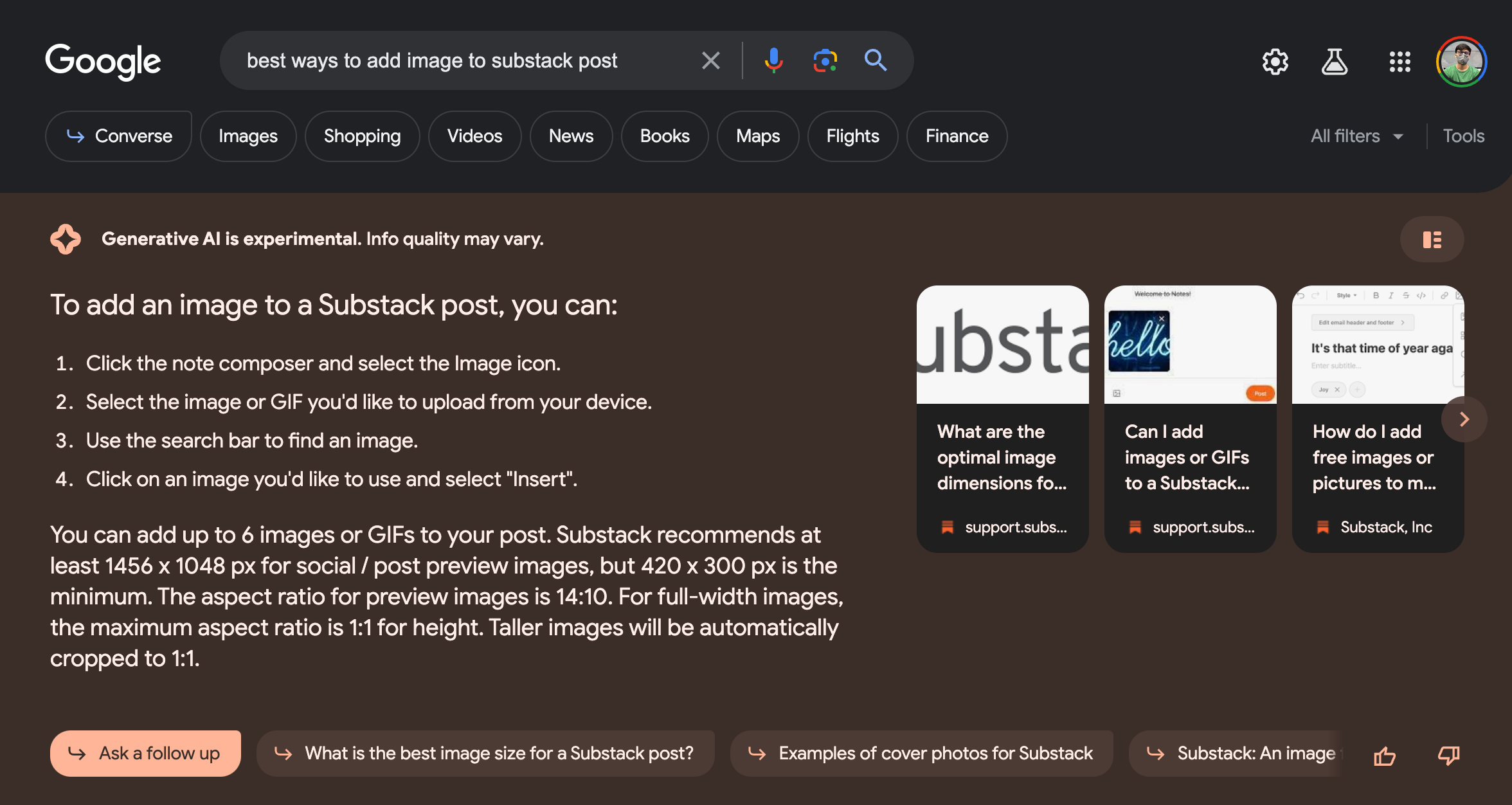The width and height of the screenshot is (1512, 805).
Task: Open the free images or pictures card
Action: click(1378, 419)
